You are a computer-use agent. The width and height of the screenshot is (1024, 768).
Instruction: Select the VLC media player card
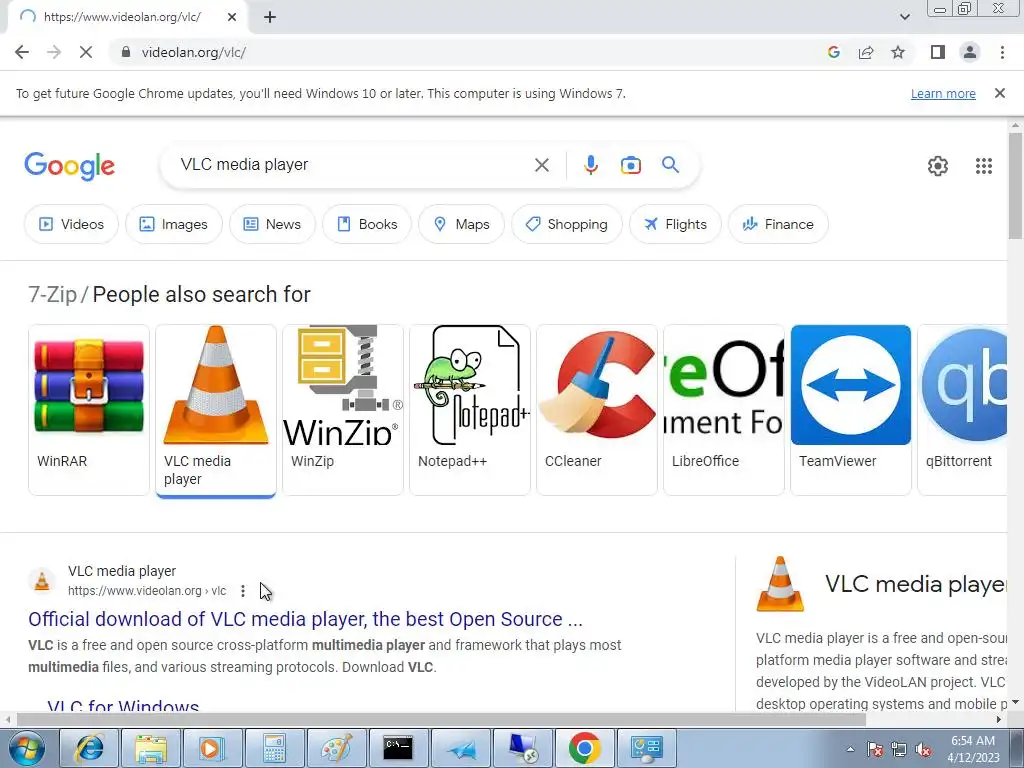tap(216, 410)
